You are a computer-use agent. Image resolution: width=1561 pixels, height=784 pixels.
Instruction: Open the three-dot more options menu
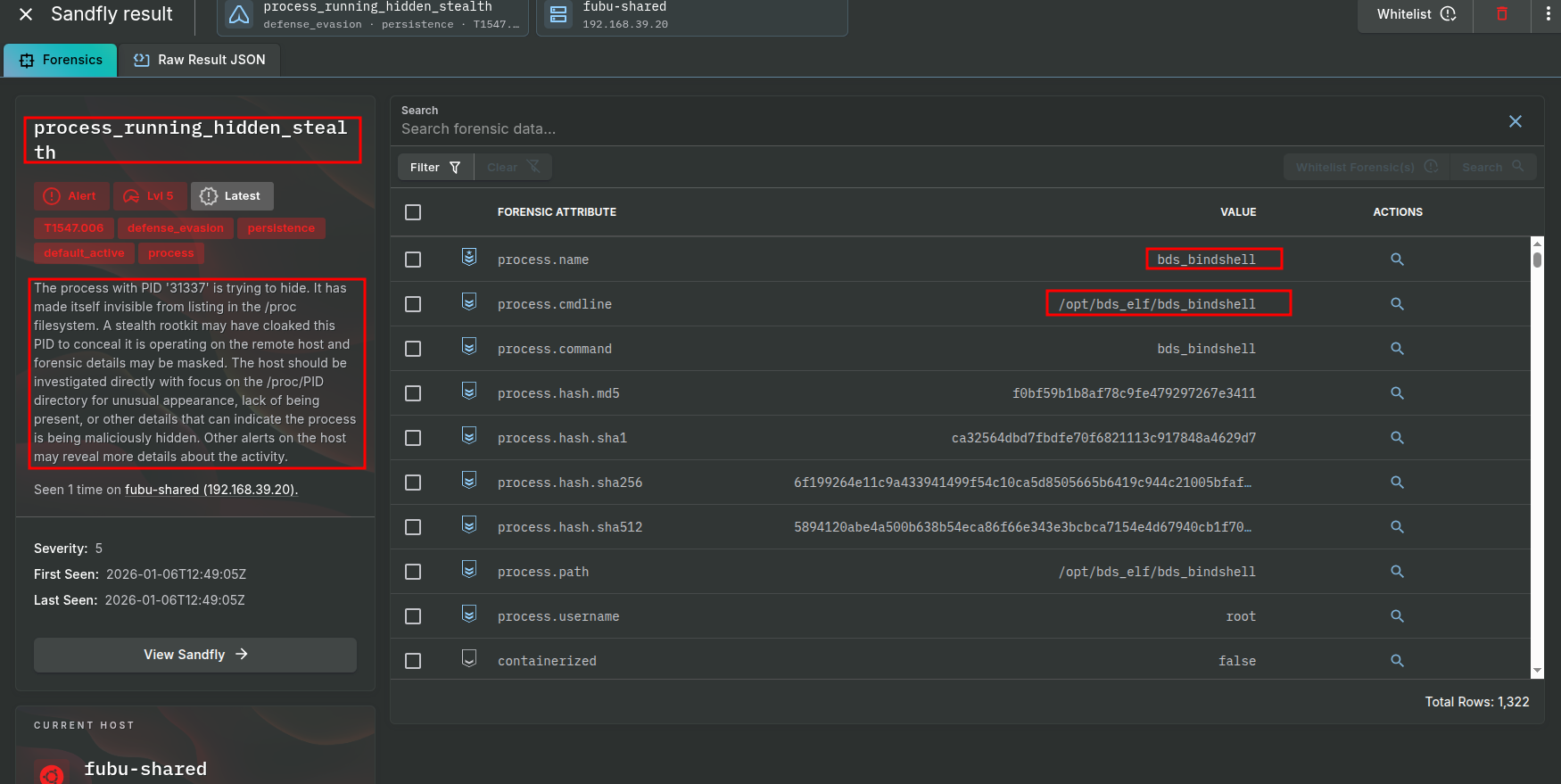(x=1548, y=14)
